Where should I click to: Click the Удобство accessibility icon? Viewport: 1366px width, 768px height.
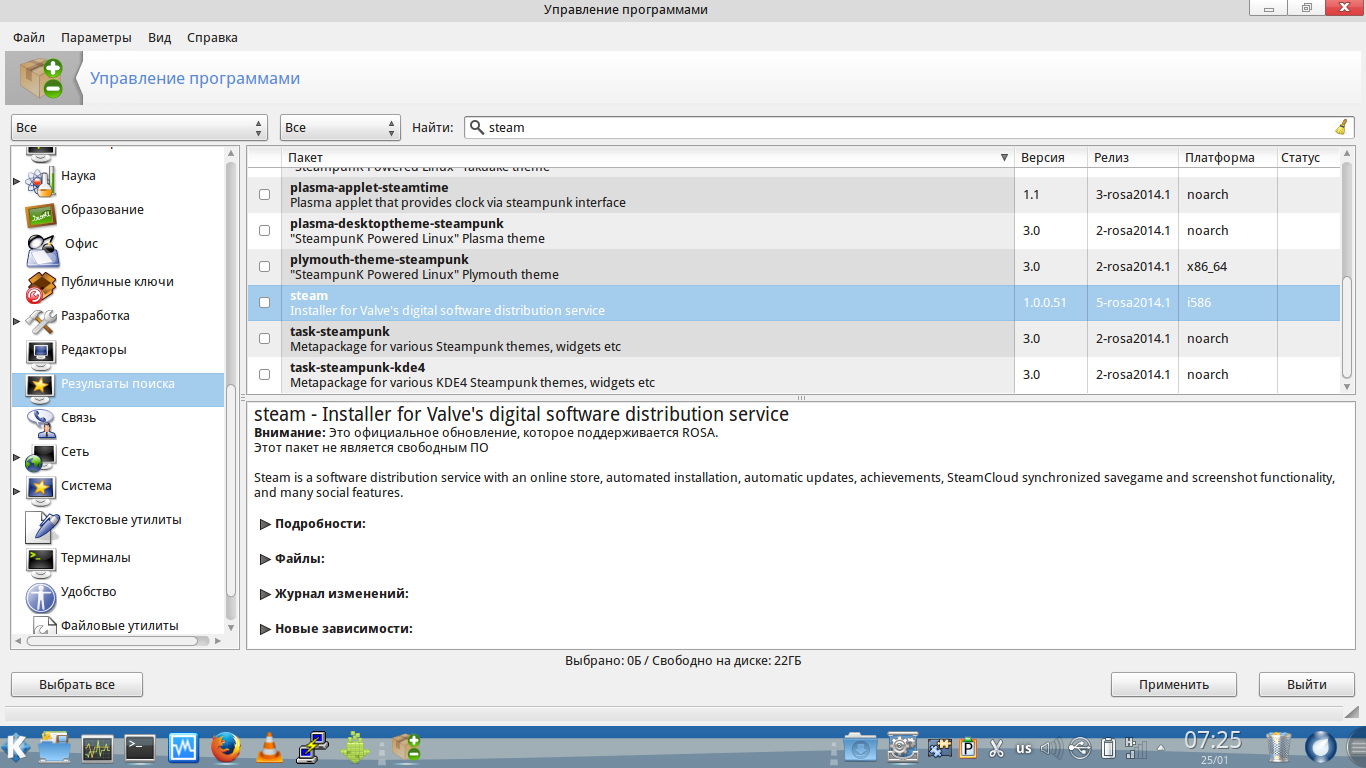(41, 597)
